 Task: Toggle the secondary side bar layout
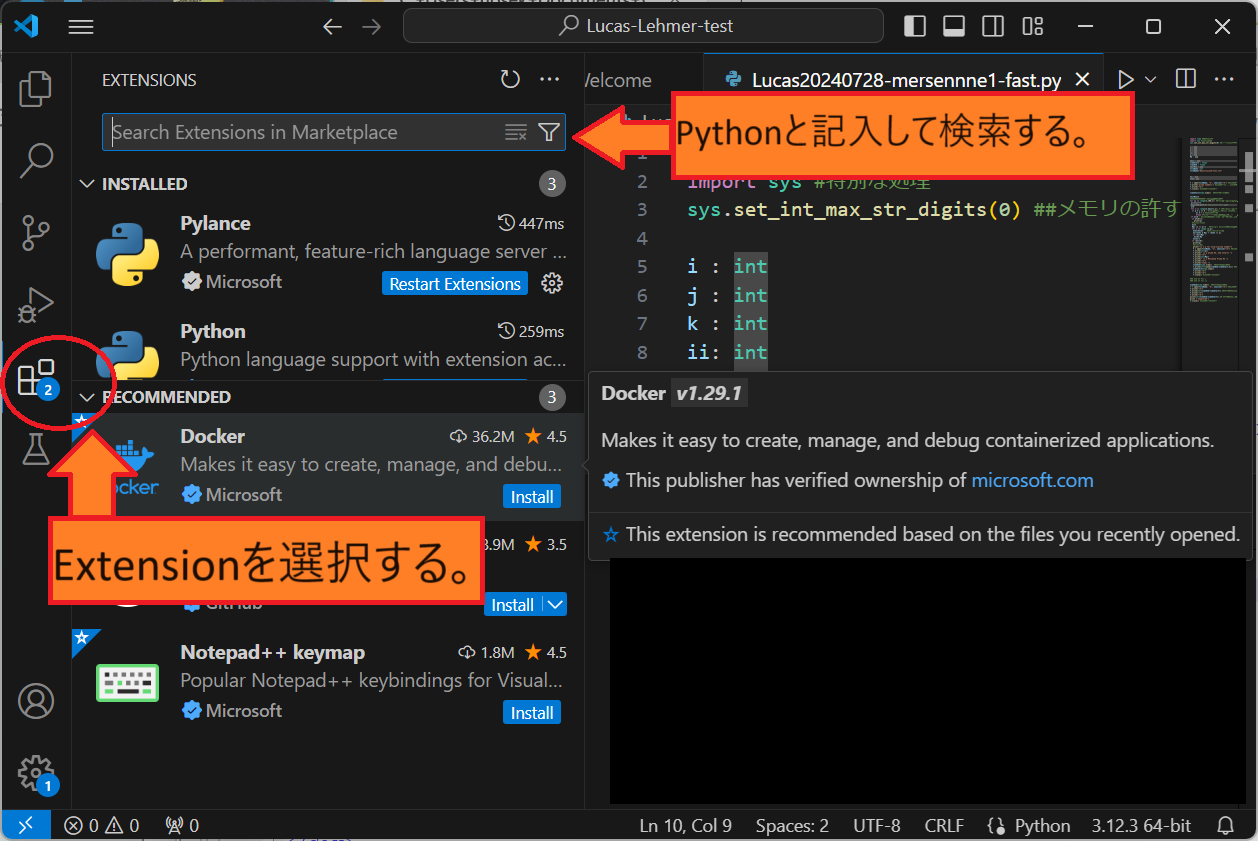tap(993, 27)
